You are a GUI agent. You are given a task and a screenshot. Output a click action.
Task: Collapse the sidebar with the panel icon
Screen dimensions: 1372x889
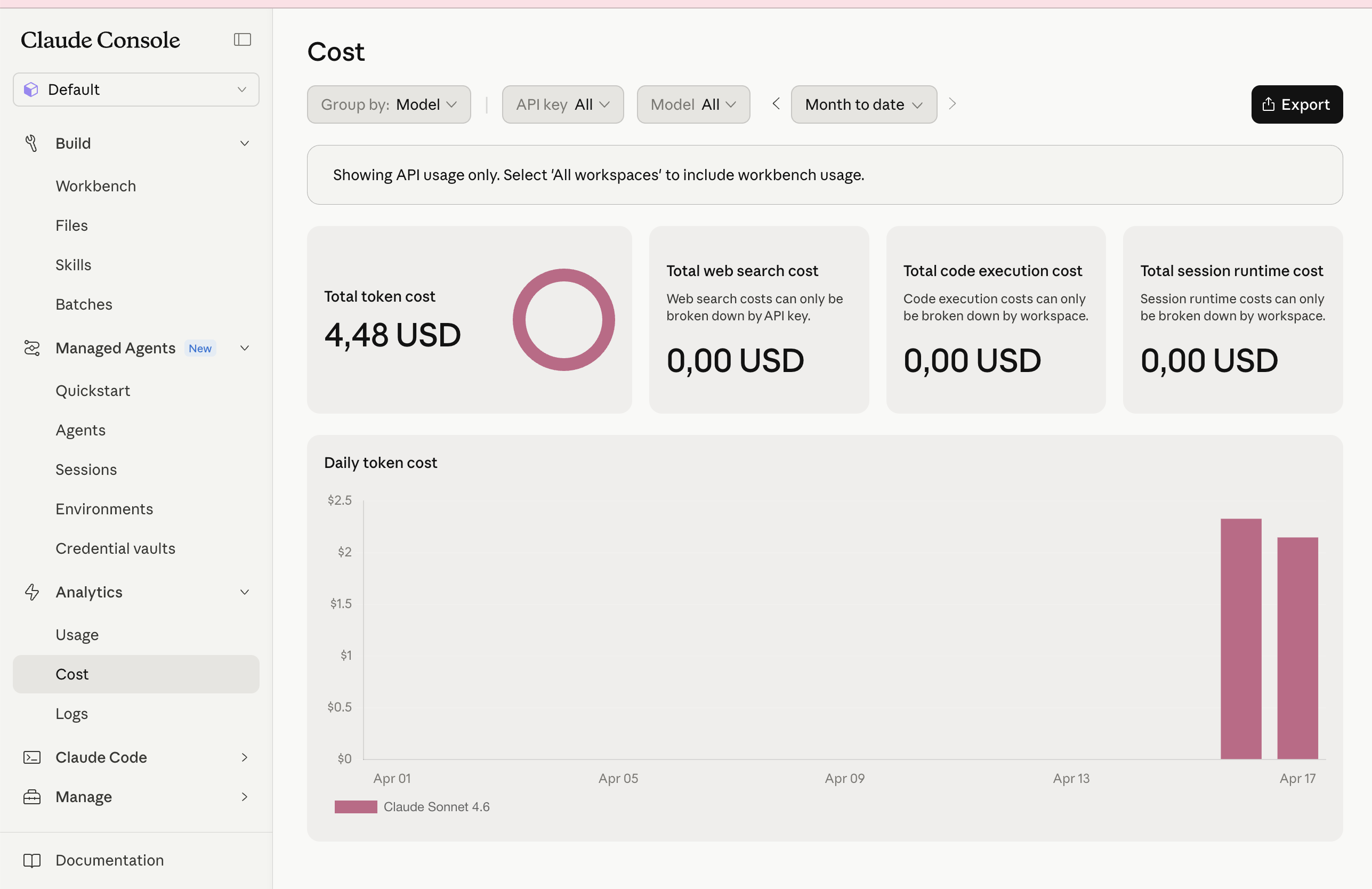point(242,39)
